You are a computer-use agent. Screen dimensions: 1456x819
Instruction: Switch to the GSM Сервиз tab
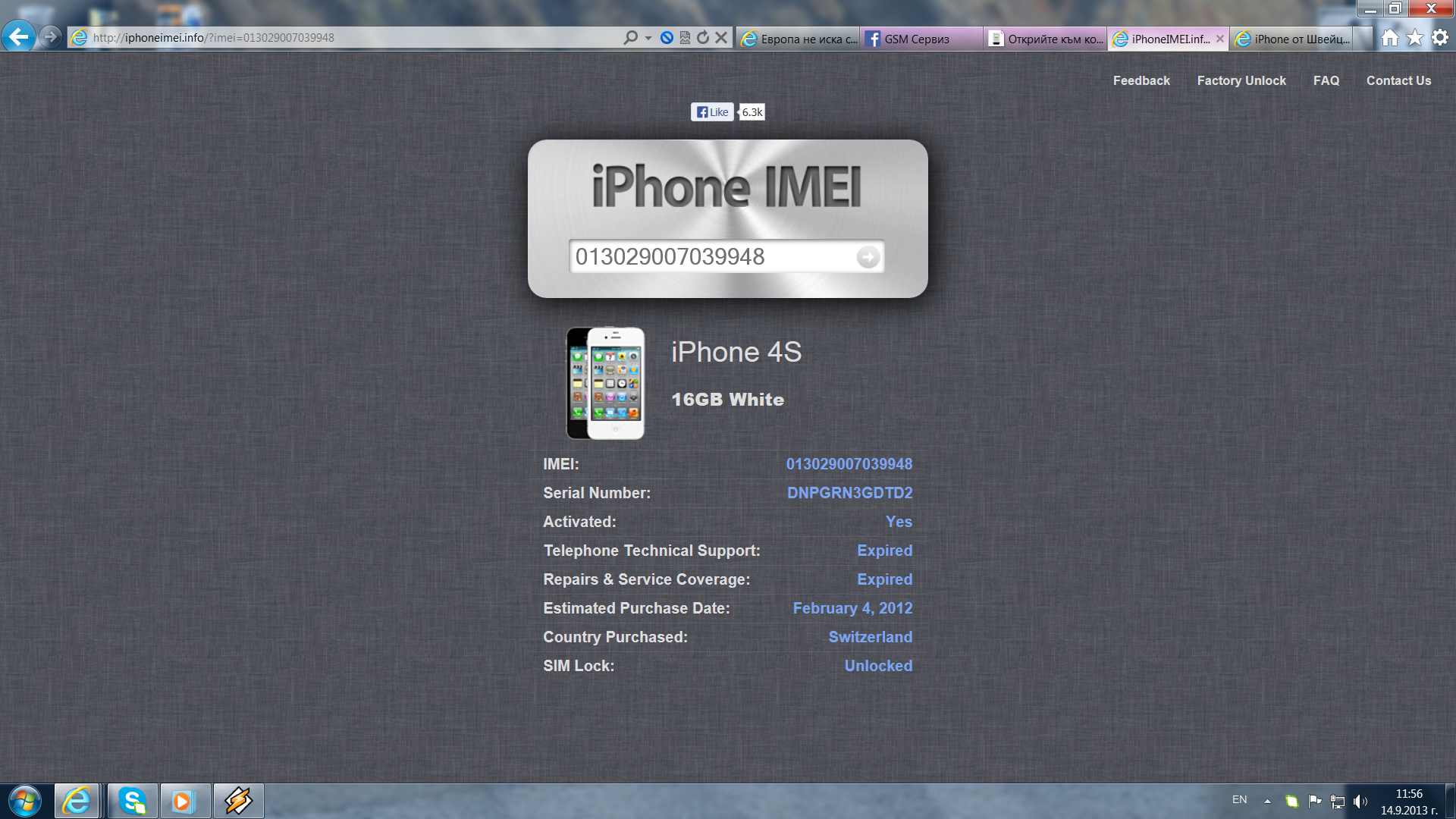(x=922, y=39)
